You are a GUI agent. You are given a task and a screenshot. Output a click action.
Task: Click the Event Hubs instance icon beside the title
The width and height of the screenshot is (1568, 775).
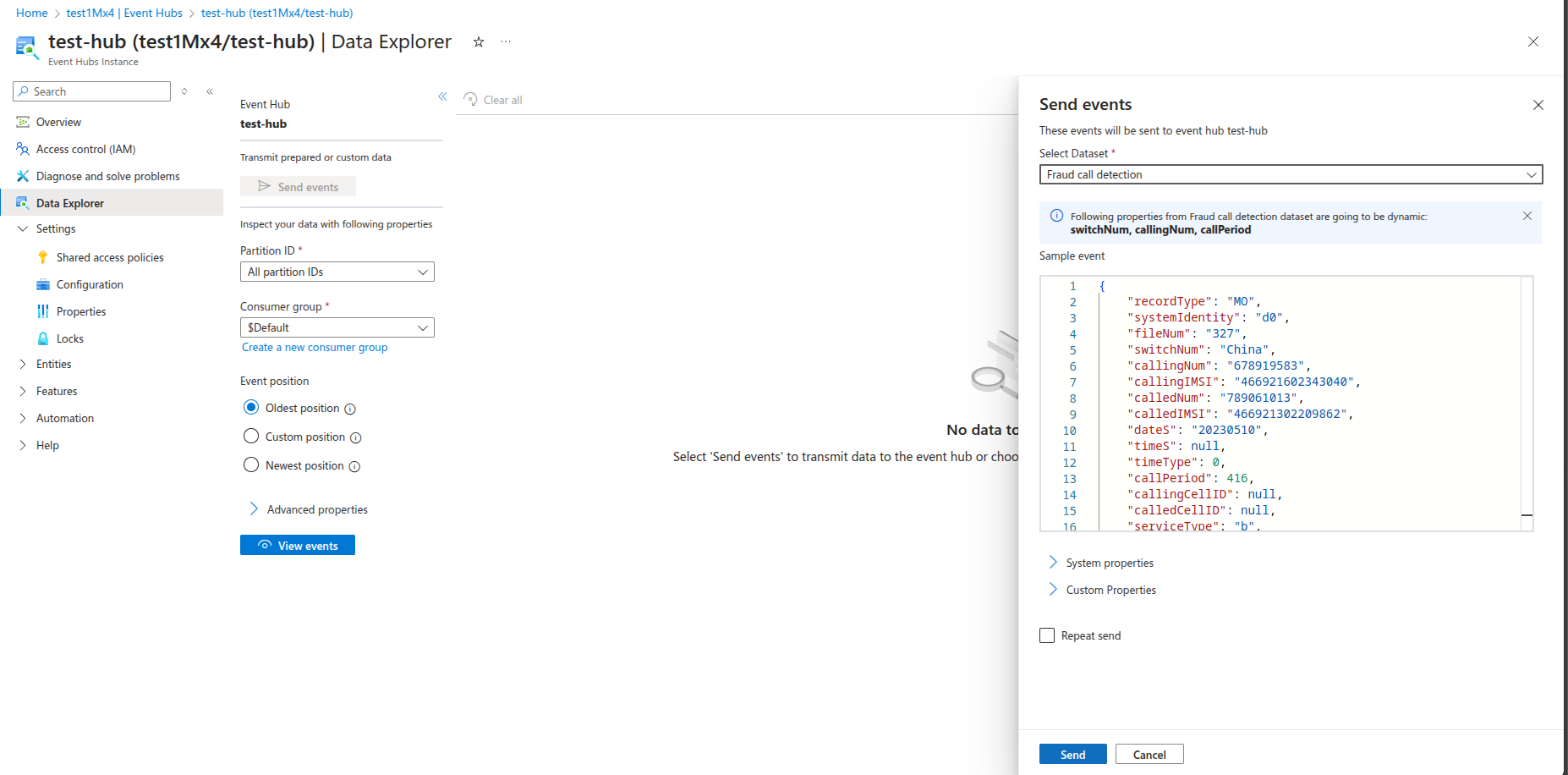[x=27, y=47]
